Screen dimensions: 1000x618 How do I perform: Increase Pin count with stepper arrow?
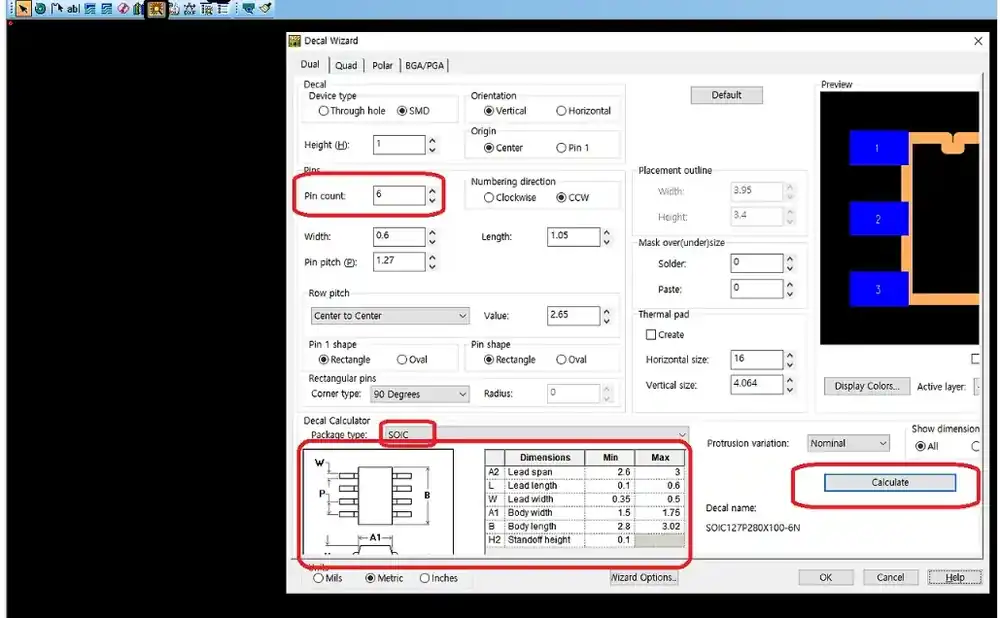pos(432,191)
